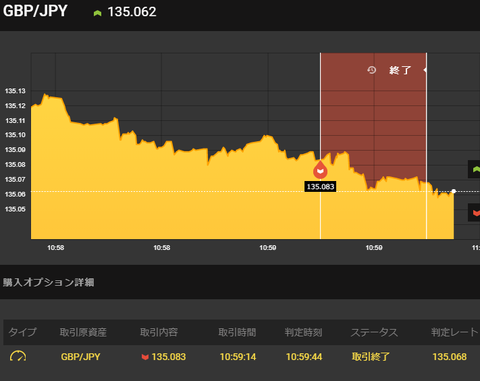The width and height of the screenshot is (480, 381).
Task: Click the 10:59:44 expiry time cell
Action: (304, 357)
